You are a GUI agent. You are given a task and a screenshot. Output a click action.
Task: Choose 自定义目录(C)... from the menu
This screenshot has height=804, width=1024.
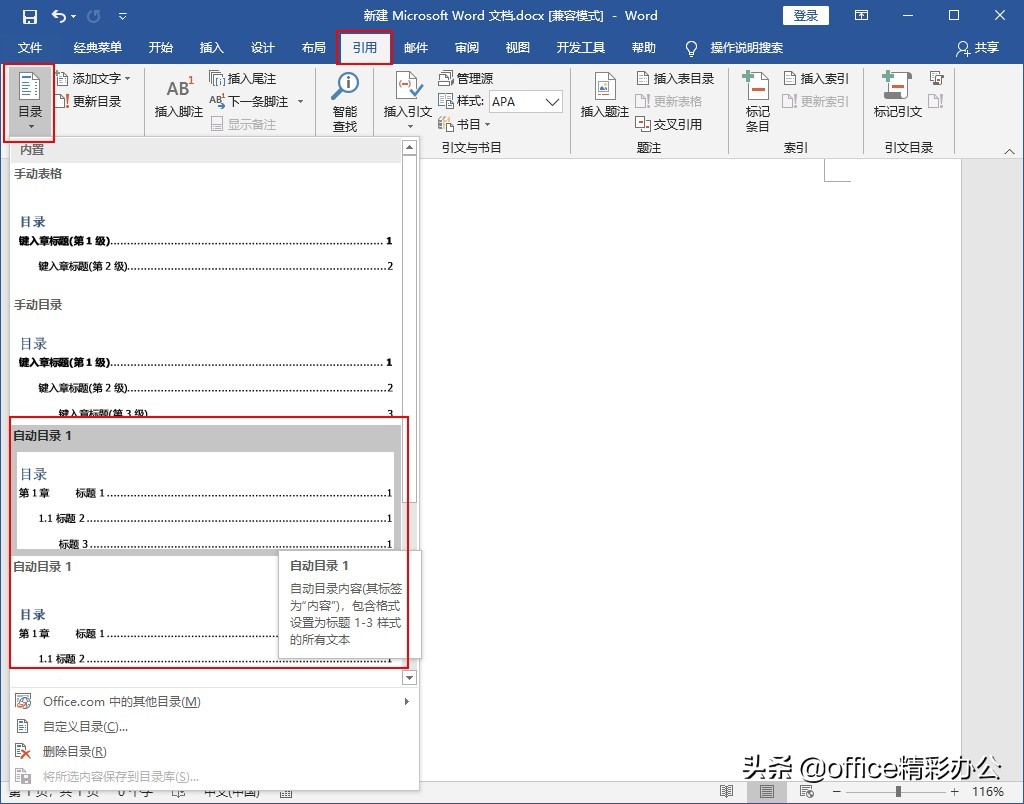tap(214, 726)
